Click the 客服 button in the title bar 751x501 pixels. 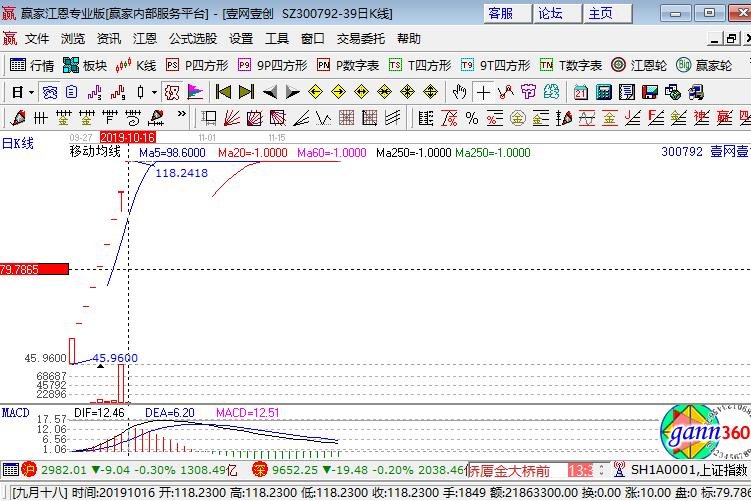pyautogui.click(x=507, y=13)
